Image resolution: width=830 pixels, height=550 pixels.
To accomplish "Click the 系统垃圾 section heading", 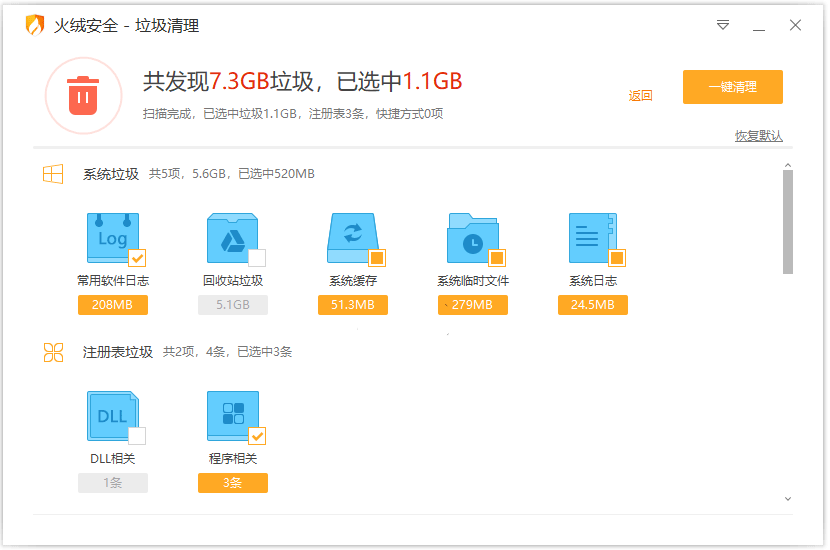I will (x=111, y=174).
